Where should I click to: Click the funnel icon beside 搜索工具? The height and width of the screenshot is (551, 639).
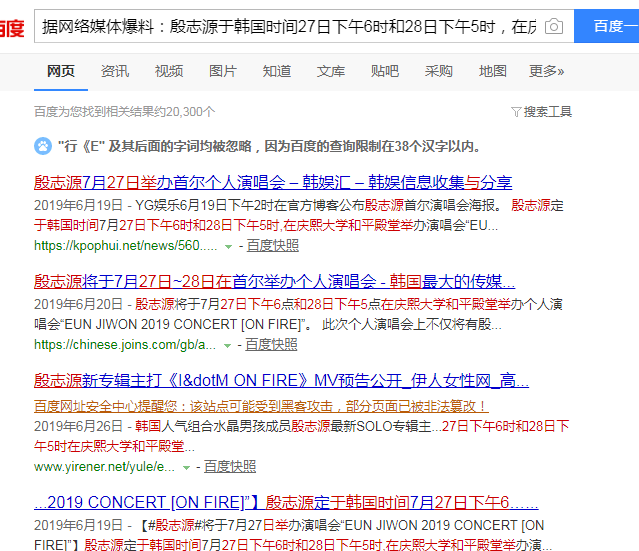516,112
